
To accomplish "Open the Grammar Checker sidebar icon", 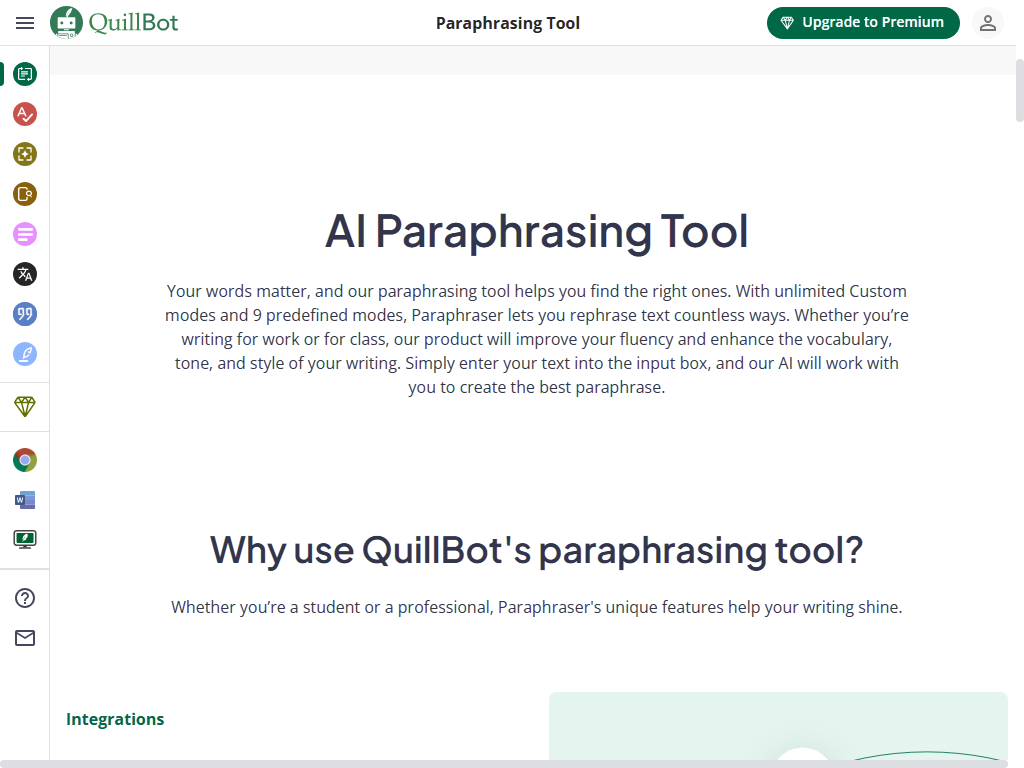I will tap(25, 114).
